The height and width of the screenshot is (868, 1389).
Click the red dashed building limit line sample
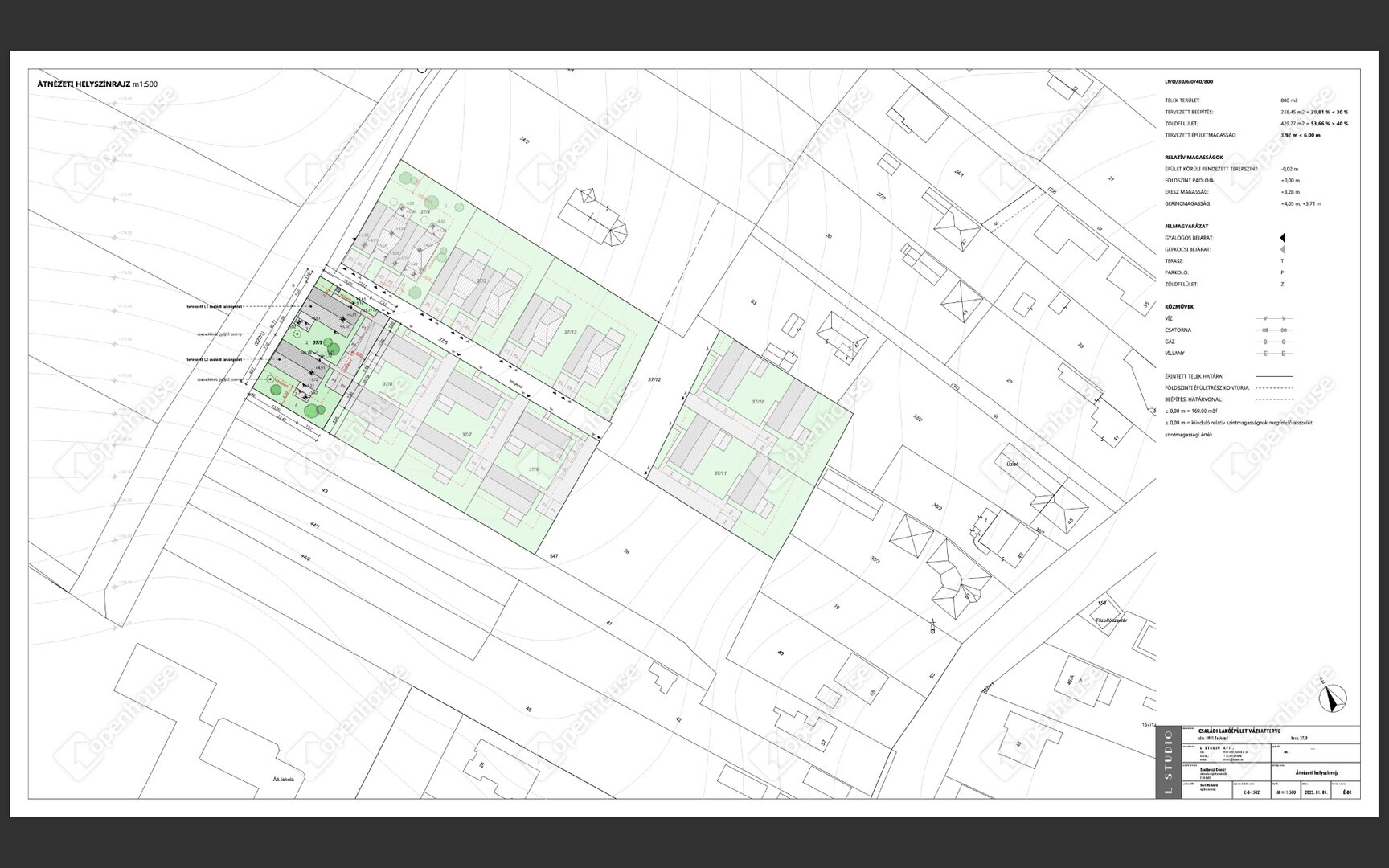pyautogui.click(x=1274, y=399)
